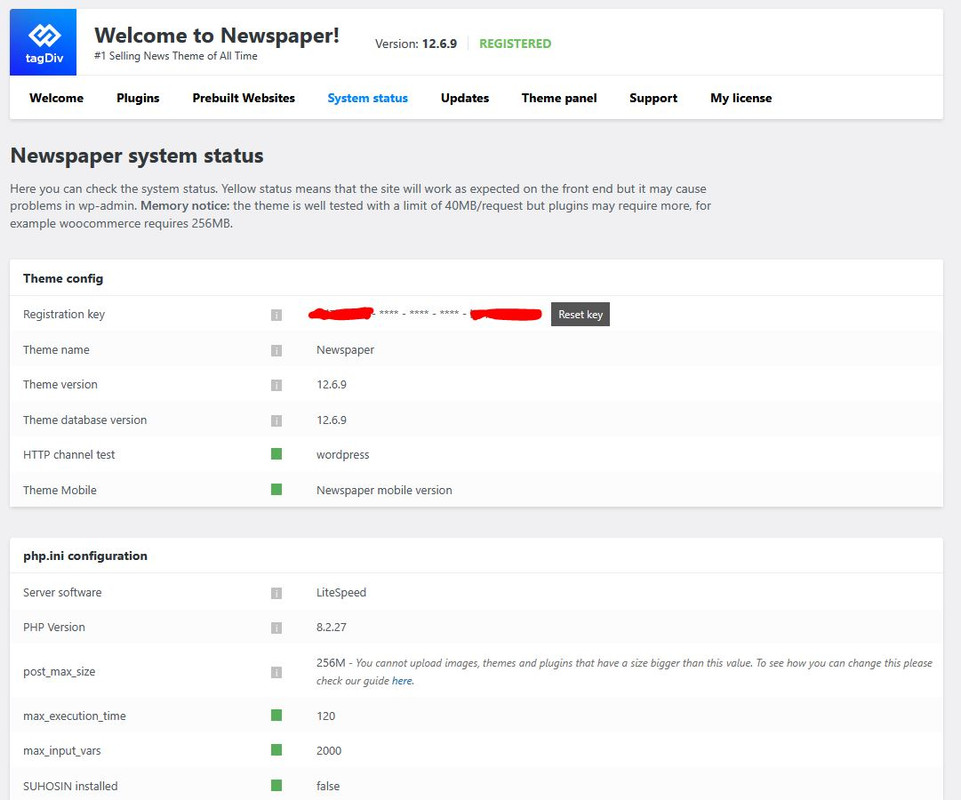Click the 'Newspaper system status' heading
Viewport: 961px width, 800px height.
[x=137, y=156]
